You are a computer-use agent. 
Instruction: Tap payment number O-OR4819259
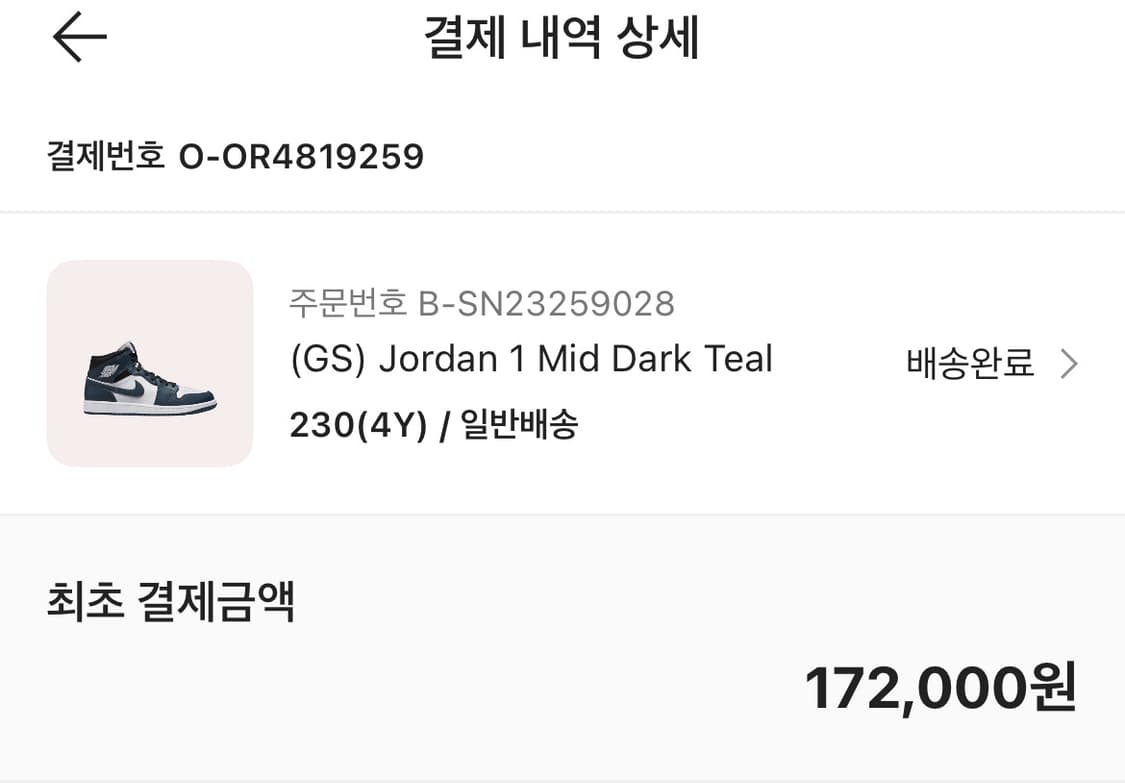236,156
